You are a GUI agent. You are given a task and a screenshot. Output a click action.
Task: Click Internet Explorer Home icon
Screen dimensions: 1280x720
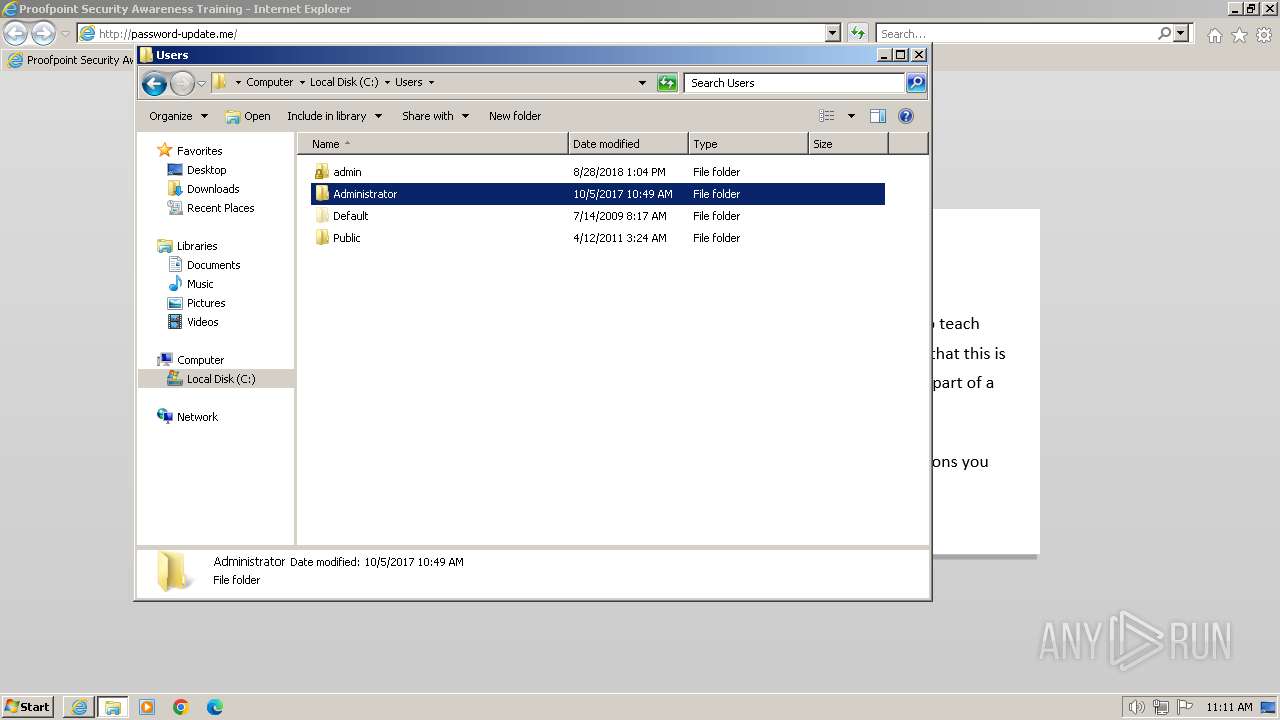click(1214, 35)
